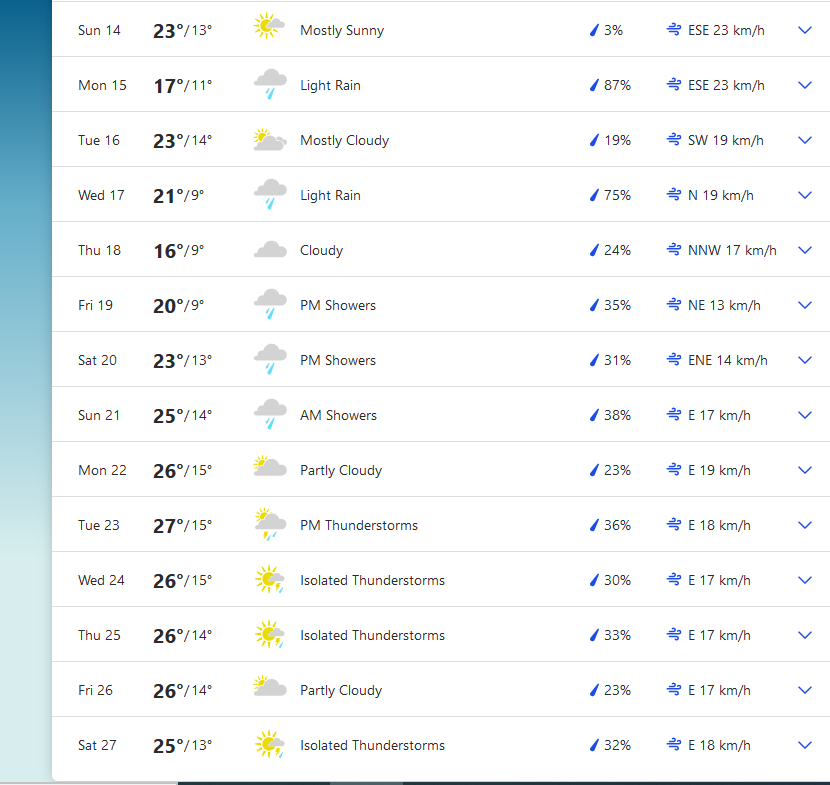Expand the Wed 17 forecast row chevron

[805, 195]
